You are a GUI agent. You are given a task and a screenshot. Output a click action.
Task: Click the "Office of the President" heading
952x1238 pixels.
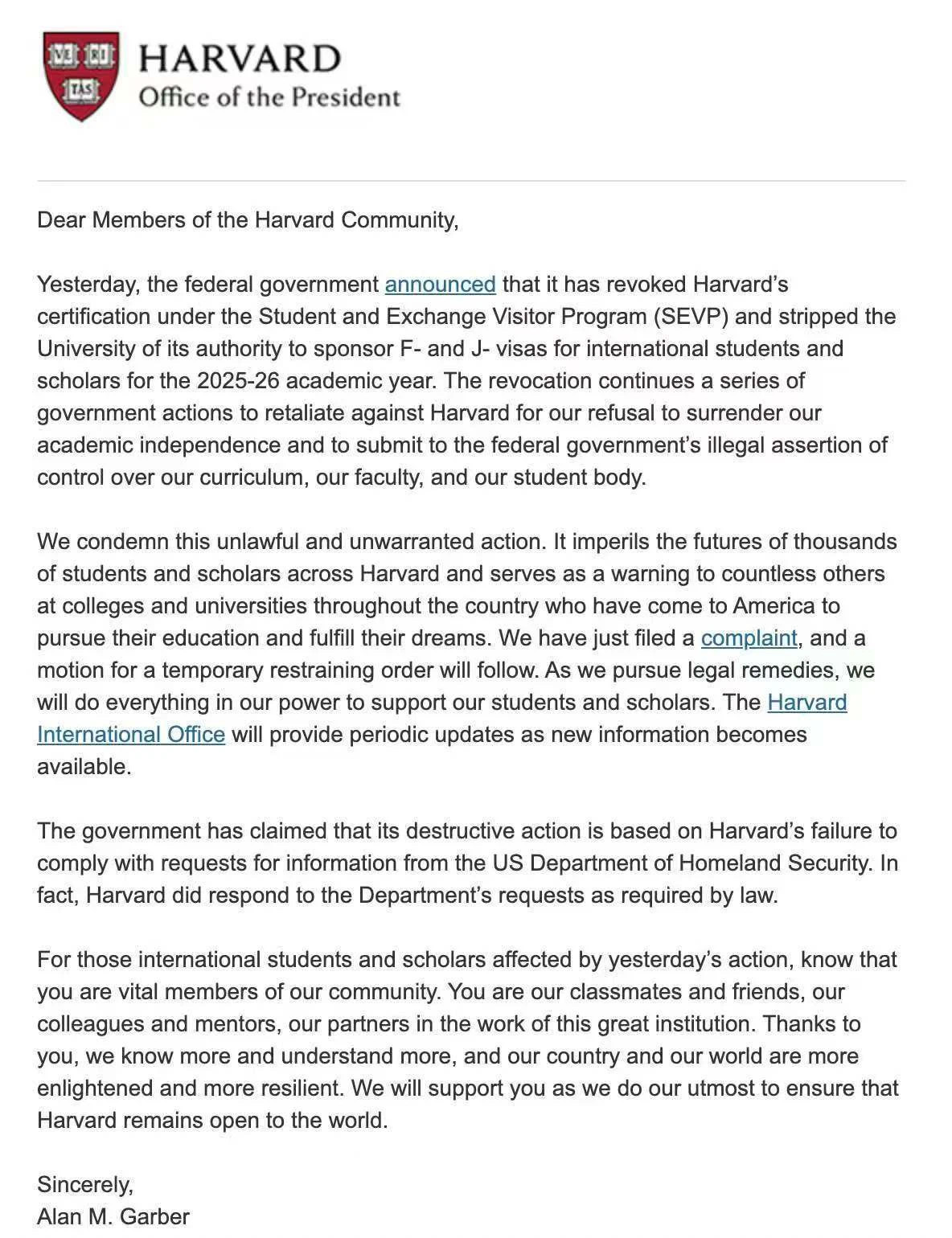tap(269, 97)
